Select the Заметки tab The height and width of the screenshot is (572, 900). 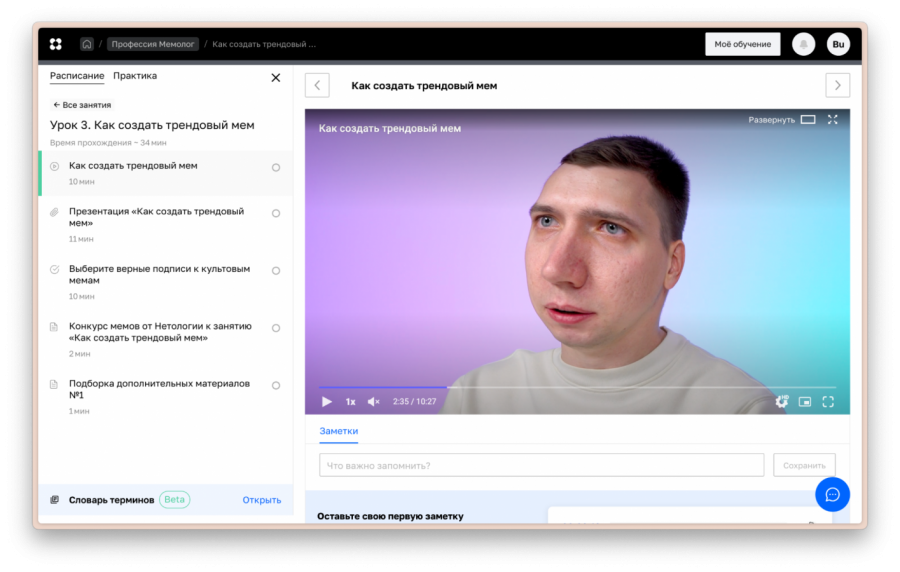(338, 431)
